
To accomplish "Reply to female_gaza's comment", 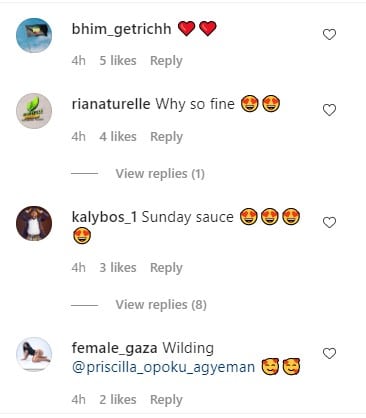I will tap(166, 400).
